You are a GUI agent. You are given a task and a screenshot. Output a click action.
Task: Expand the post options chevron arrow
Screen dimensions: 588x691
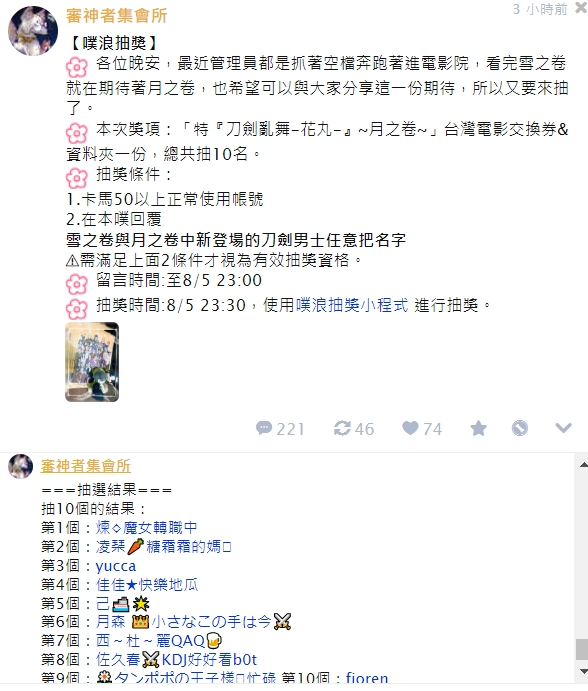point(563,428)
